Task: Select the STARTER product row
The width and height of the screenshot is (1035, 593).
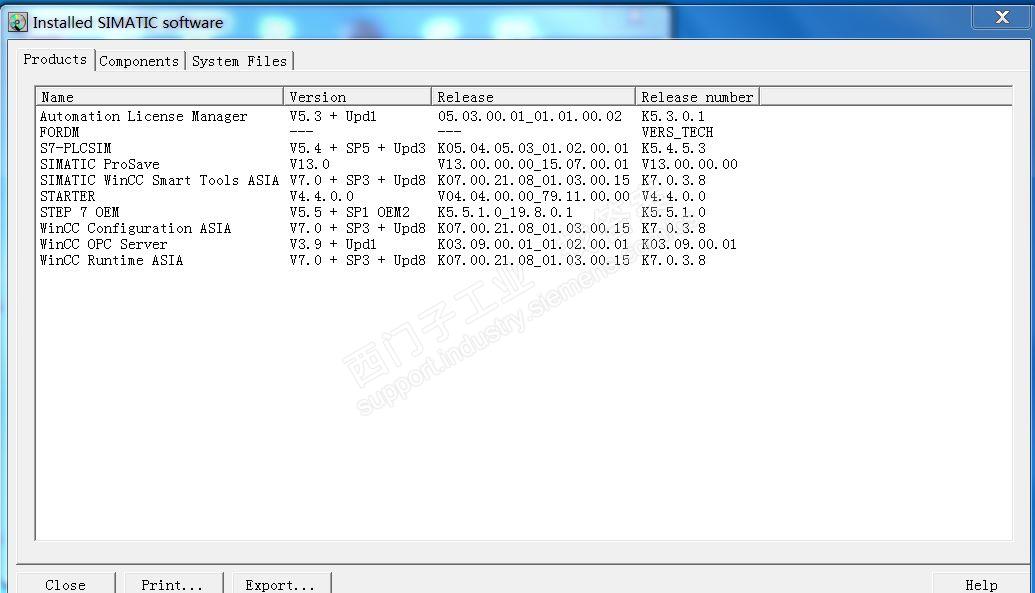Action: pos(67,196)
